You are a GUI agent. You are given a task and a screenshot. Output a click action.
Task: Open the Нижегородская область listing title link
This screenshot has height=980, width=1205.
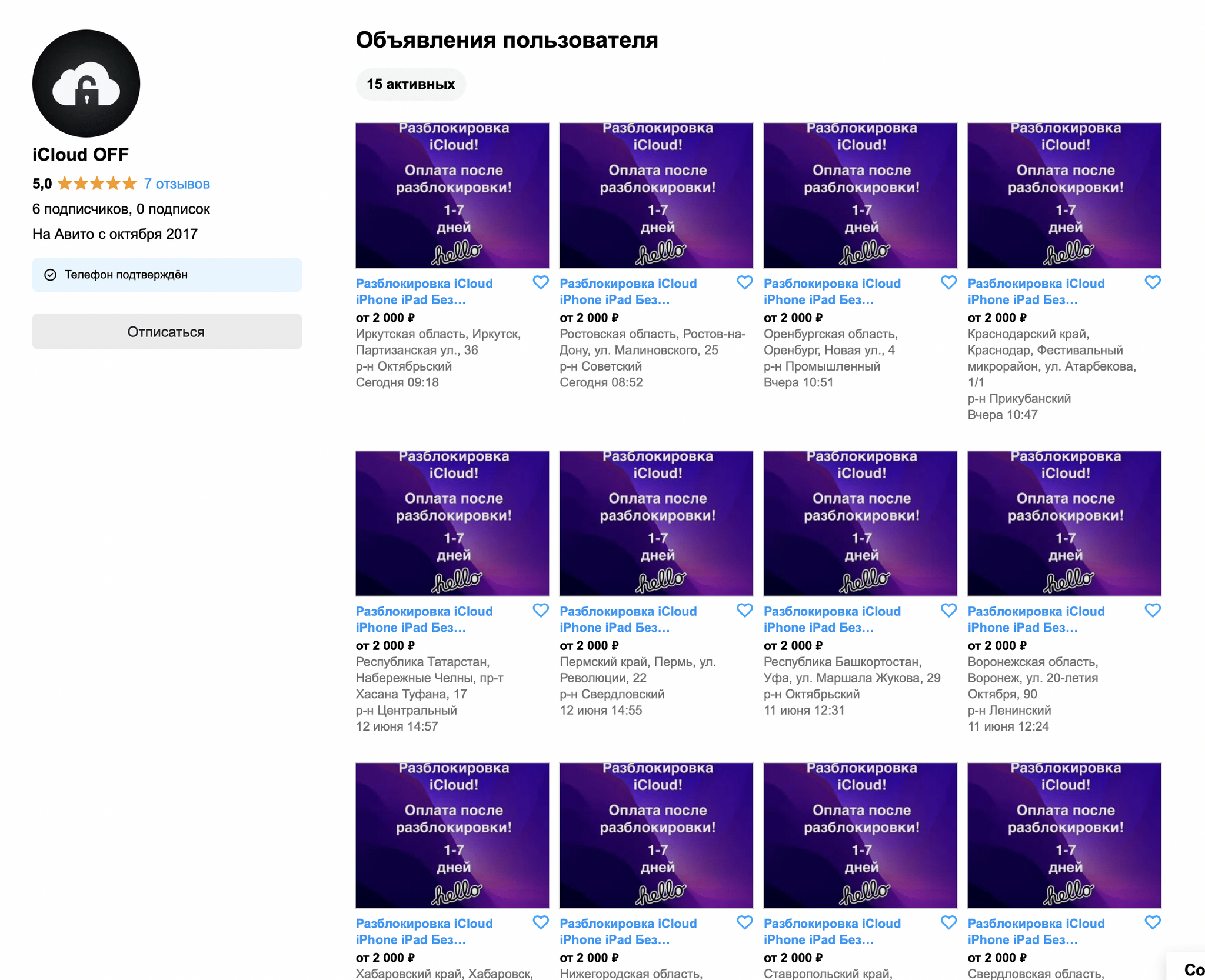(x=628, y=932)
